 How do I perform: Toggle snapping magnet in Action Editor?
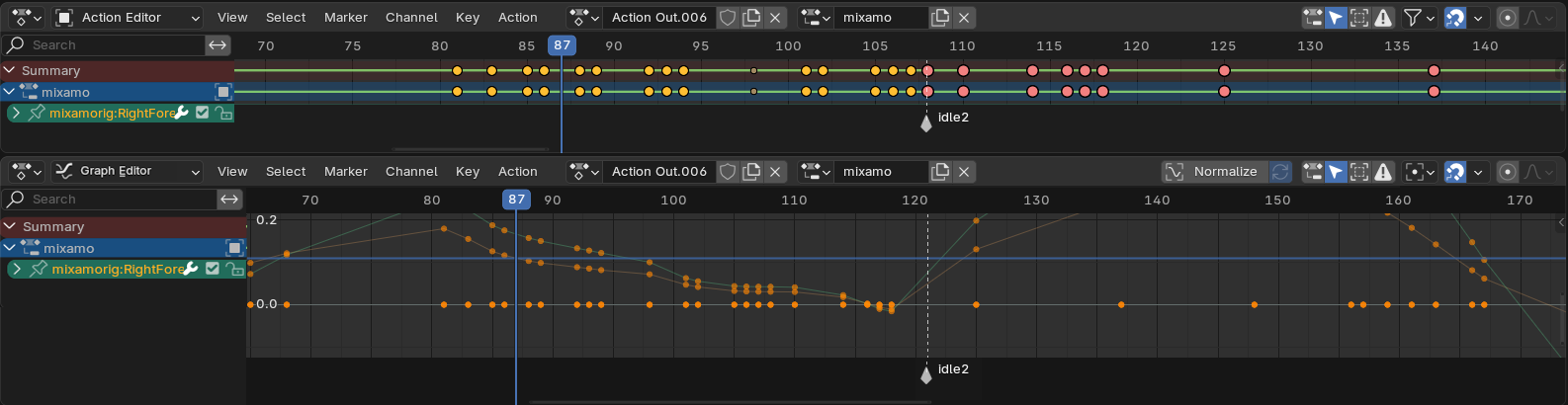[x=1455, y=17]
